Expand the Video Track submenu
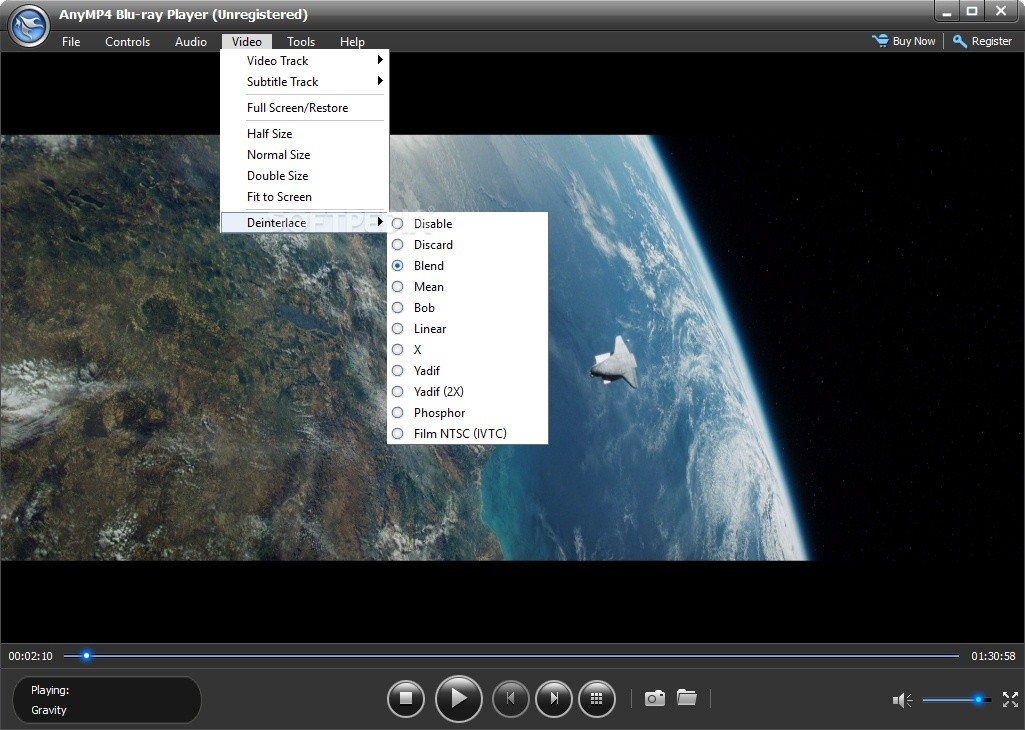The height and width of the screenshot is (730, 1025). coord(305,61)
